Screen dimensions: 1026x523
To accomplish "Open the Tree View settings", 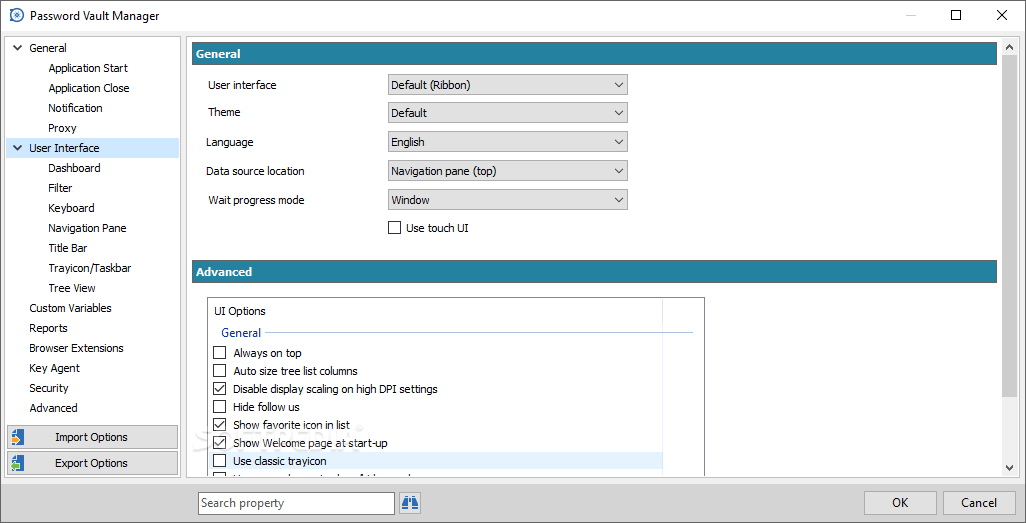I will click(72, 288).
